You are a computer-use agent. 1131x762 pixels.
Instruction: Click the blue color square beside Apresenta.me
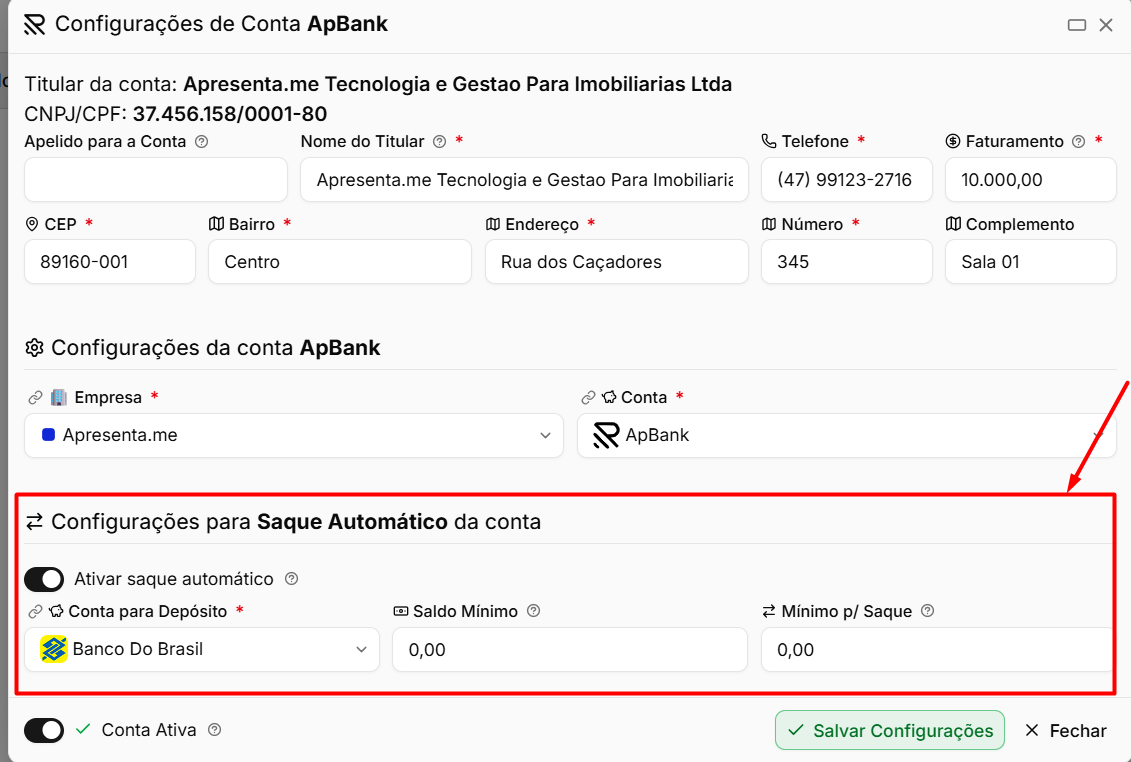point(48,435)
